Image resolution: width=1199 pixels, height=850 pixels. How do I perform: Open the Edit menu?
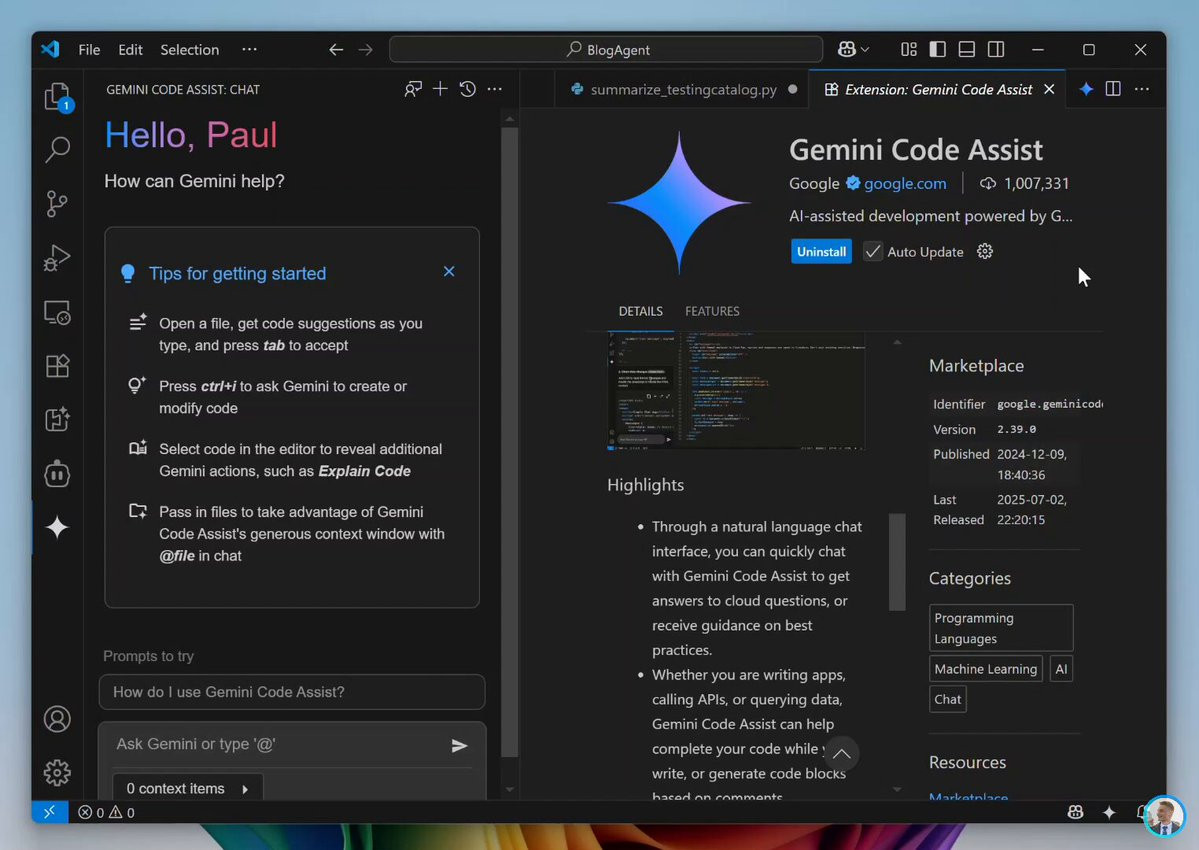(130, 50)
